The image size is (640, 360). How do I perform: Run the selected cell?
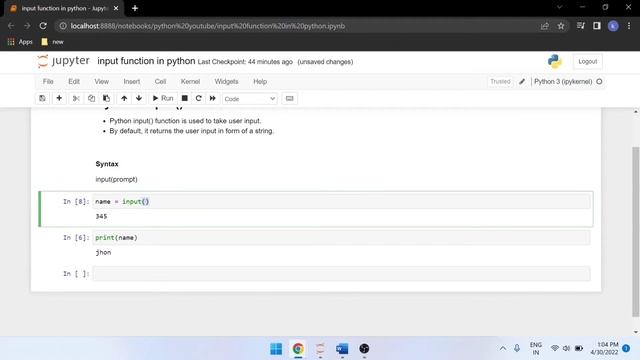pos(163,98)
